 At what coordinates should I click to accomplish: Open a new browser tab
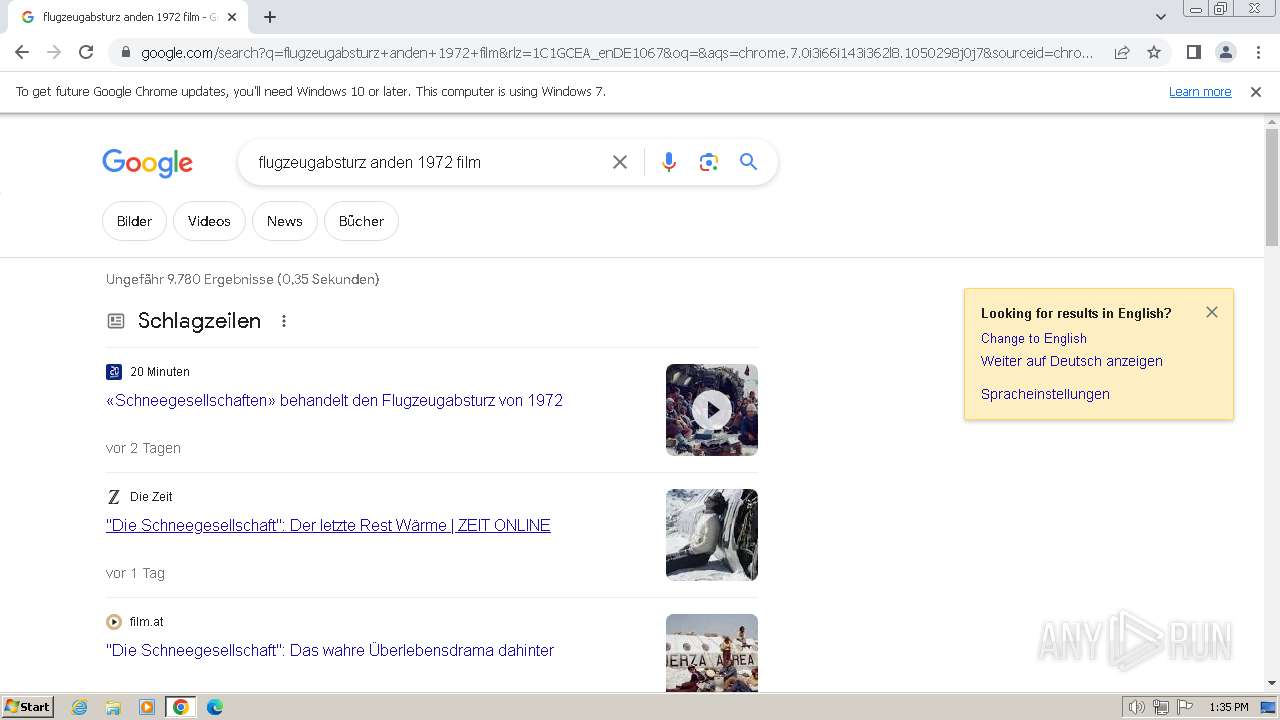(x=270, y=17)
